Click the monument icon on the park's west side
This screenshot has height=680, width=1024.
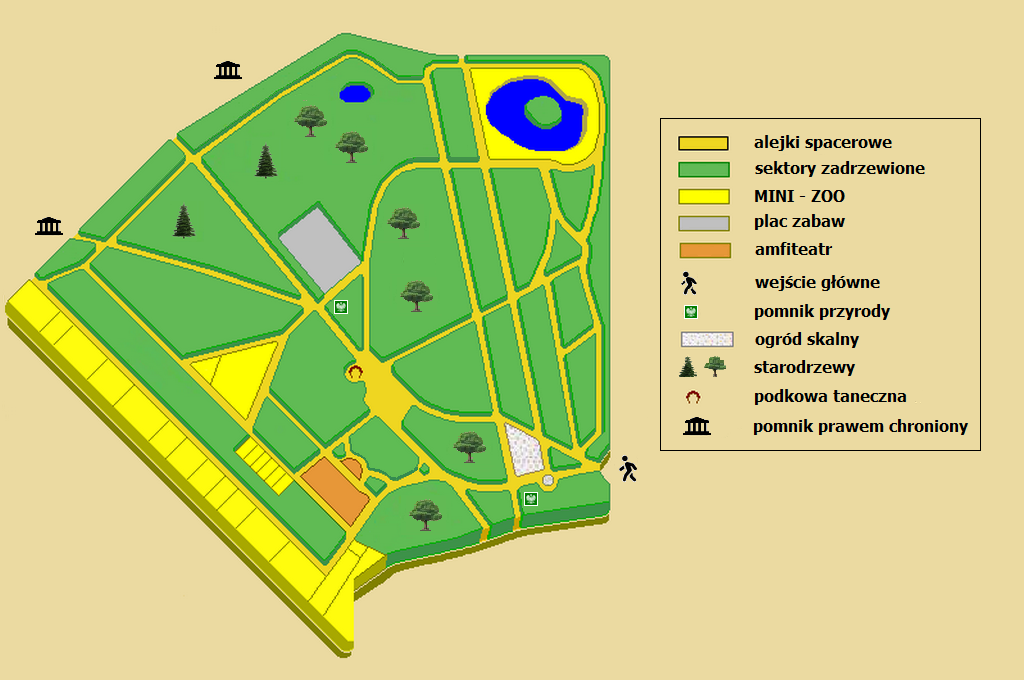[49, 226]
